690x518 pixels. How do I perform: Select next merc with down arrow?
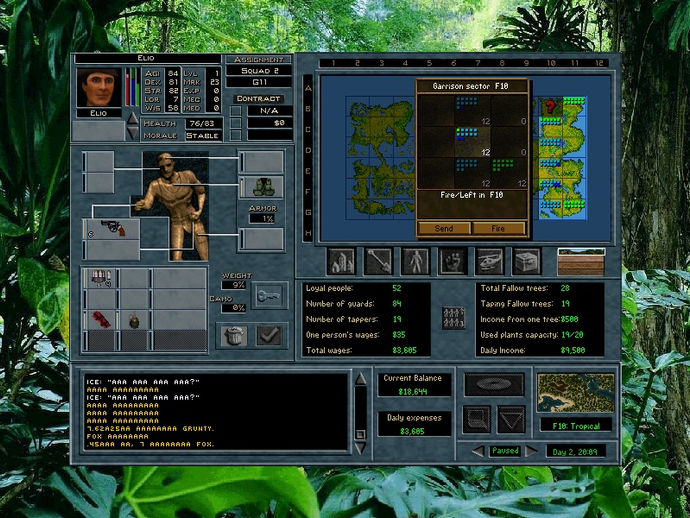point(132,133)
